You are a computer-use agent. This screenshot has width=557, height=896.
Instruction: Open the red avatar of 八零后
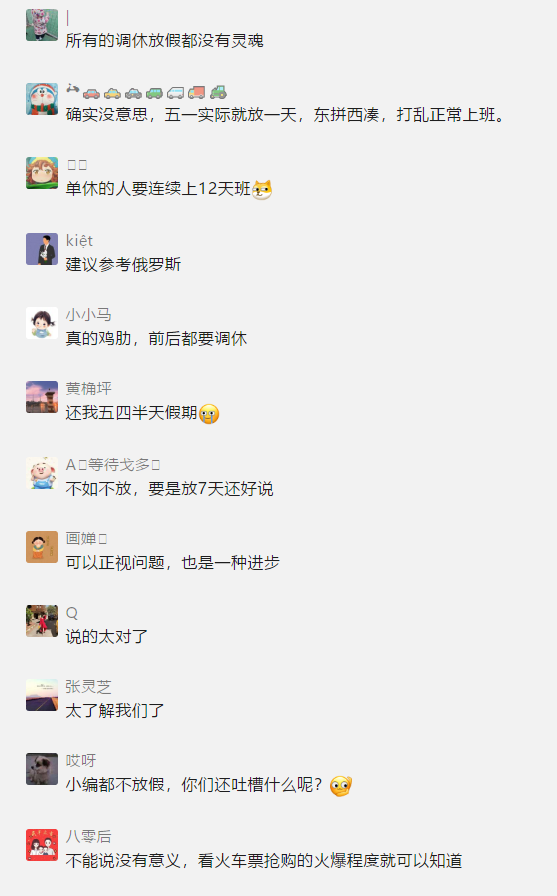tap(42, 845)
